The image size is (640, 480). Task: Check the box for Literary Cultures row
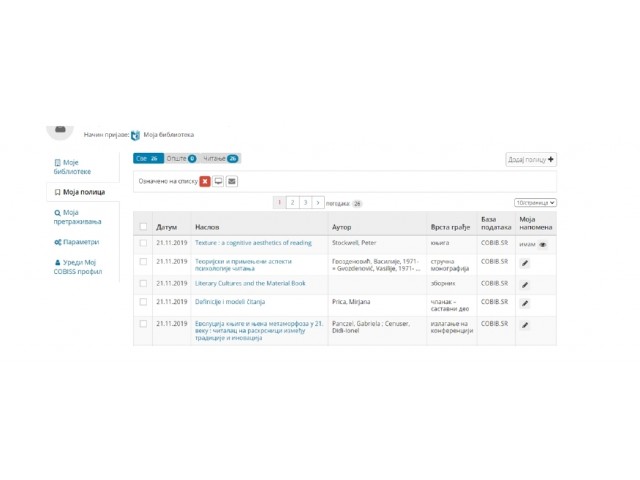tap(143, 283)
